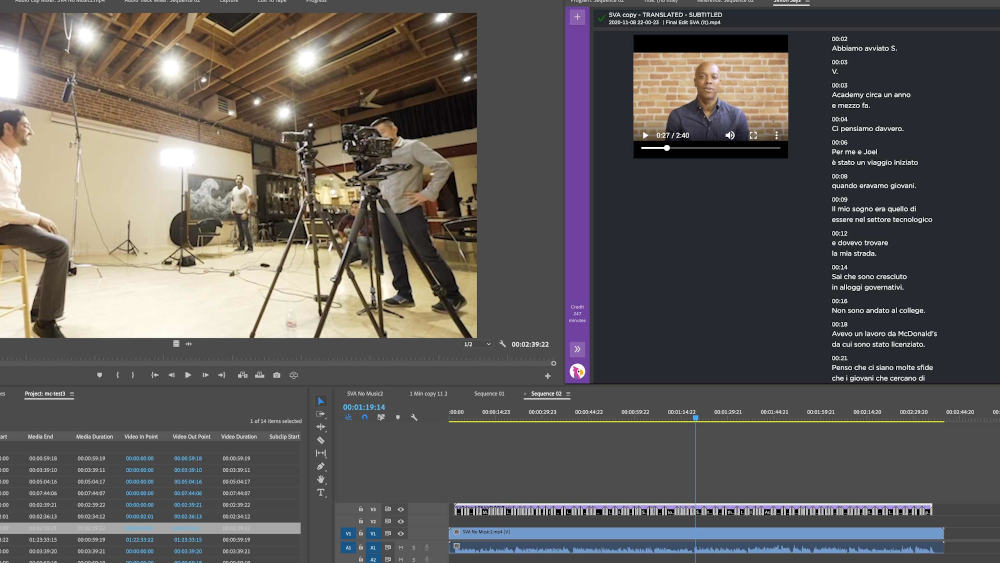Viewport: 1000px width, 563px height.
Task: Toggle insert sequences as nests in timeline
Action: [x=348, y=417]
